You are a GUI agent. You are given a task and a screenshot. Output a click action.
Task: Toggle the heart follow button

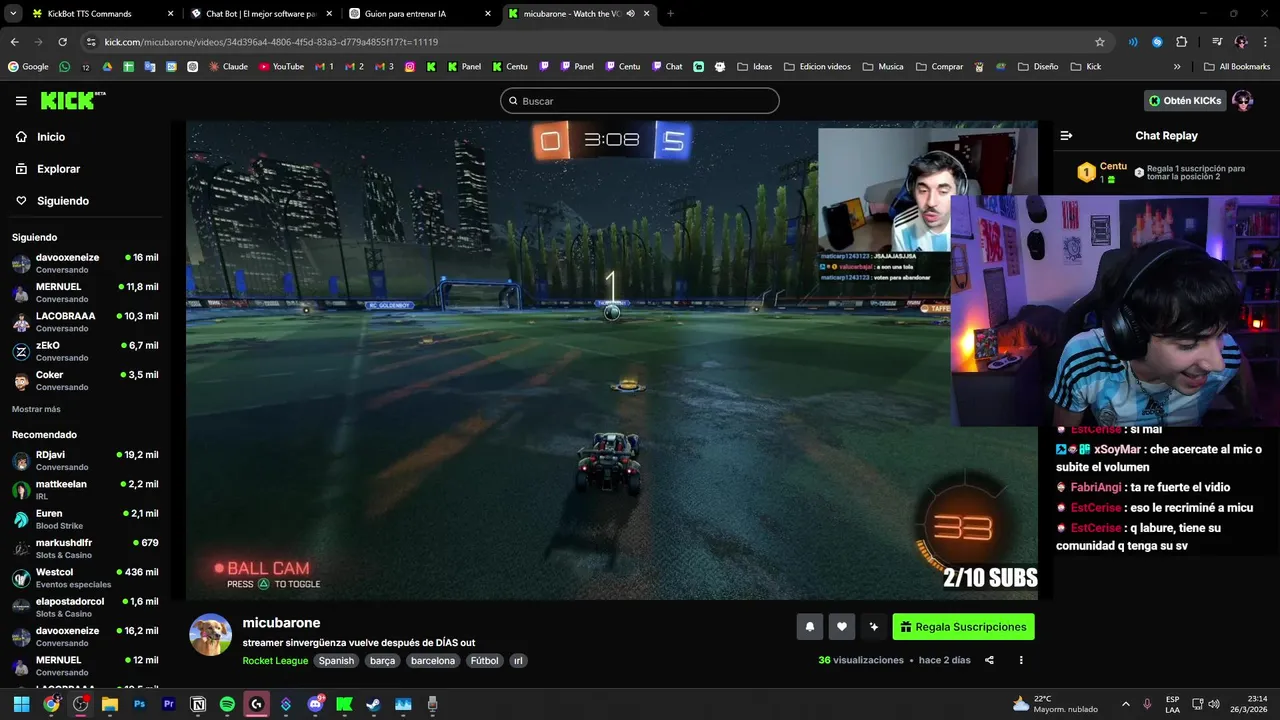click(x=842, y=627)
